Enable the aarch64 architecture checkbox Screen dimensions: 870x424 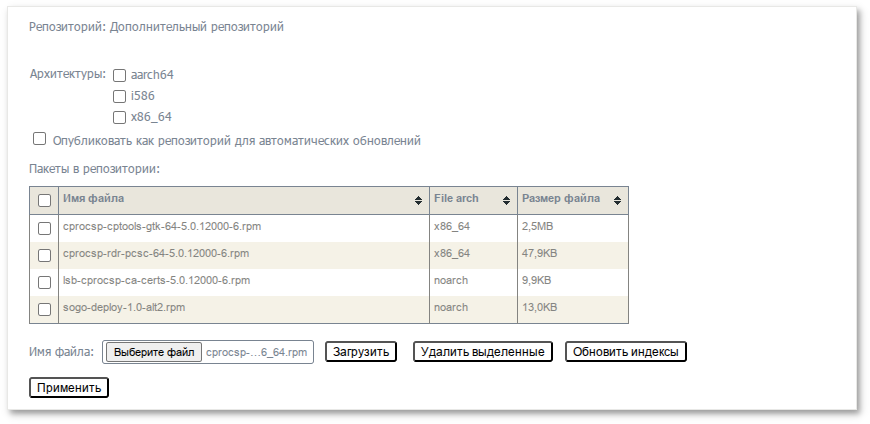point(120,75)
